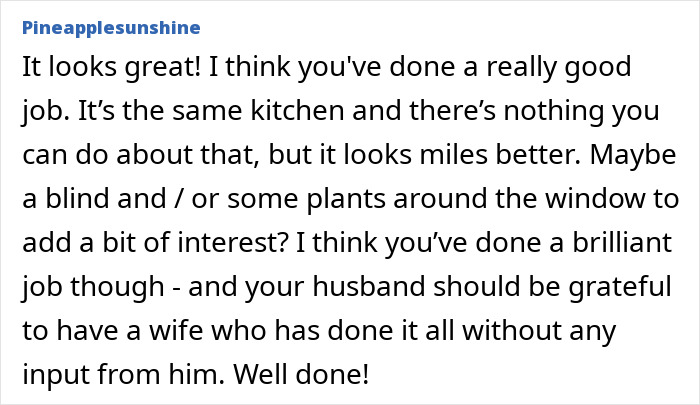This screenshot has width=700, height=405.
Task: Select the word "plants" in the comment
Action: pyautogui.click(x=346, y=199)
